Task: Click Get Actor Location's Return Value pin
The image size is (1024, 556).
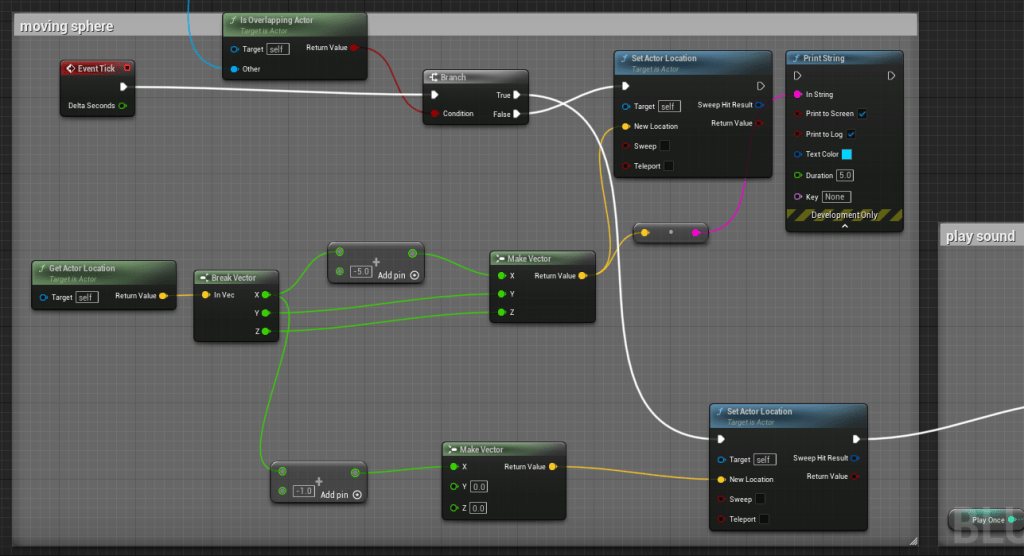Action: pyautogui.click(x=163, y=296)
